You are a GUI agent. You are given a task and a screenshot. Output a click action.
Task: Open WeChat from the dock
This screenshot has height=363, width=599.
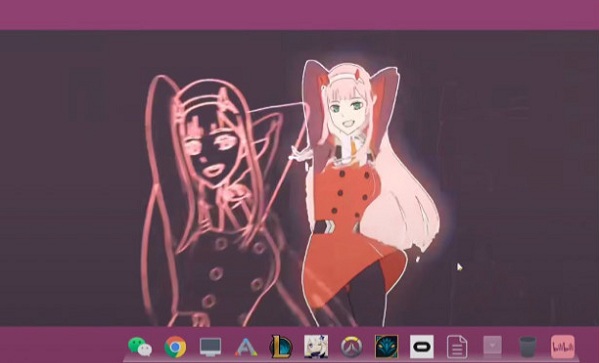pos(140,347)
